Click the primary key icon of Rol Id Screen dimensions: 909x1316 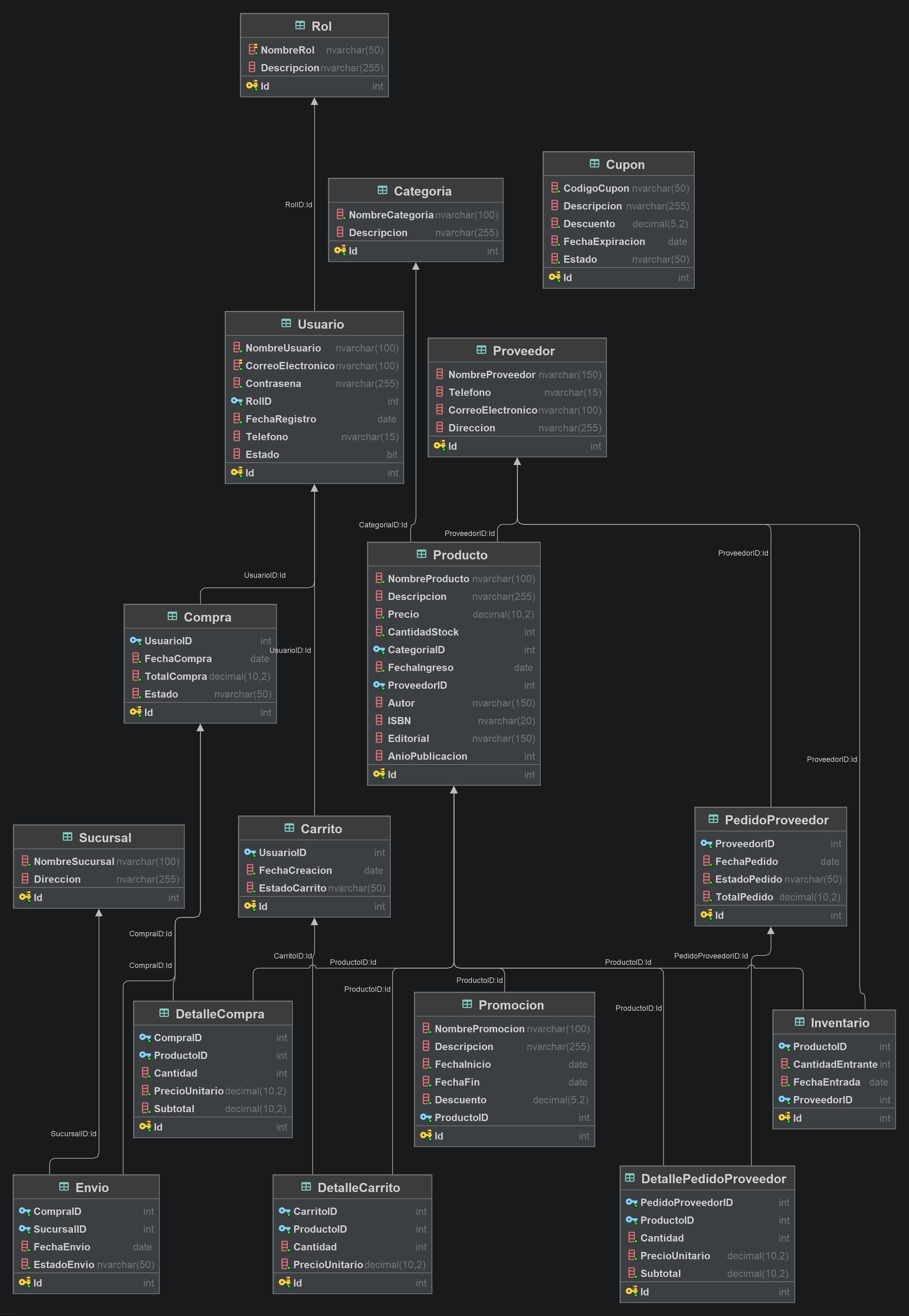coord(252,85)
